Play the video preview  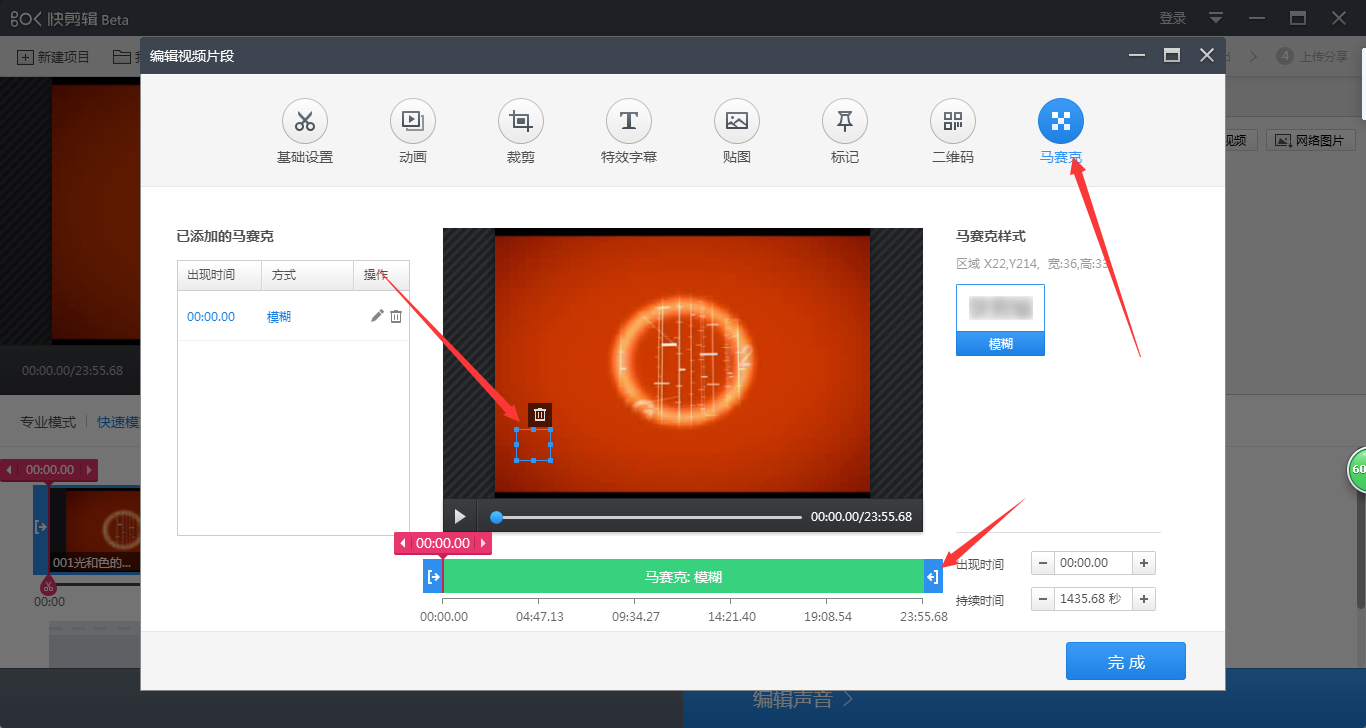coord(460,517)
